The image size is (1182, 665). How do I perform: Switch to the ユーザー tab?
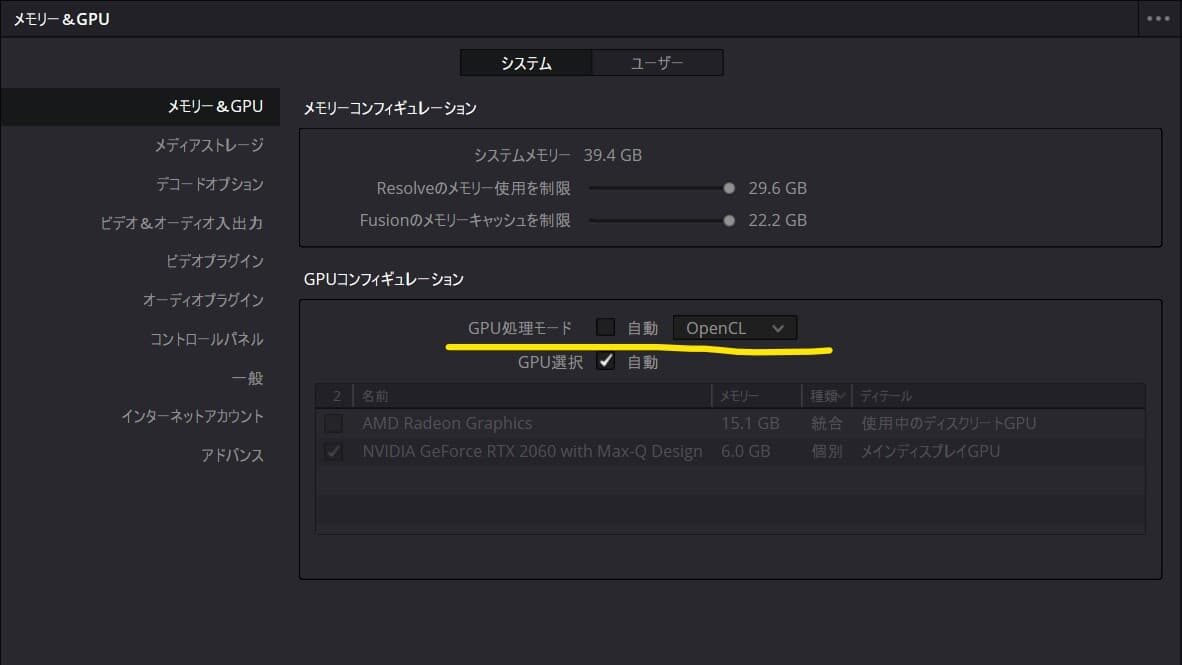pos(657,63)
